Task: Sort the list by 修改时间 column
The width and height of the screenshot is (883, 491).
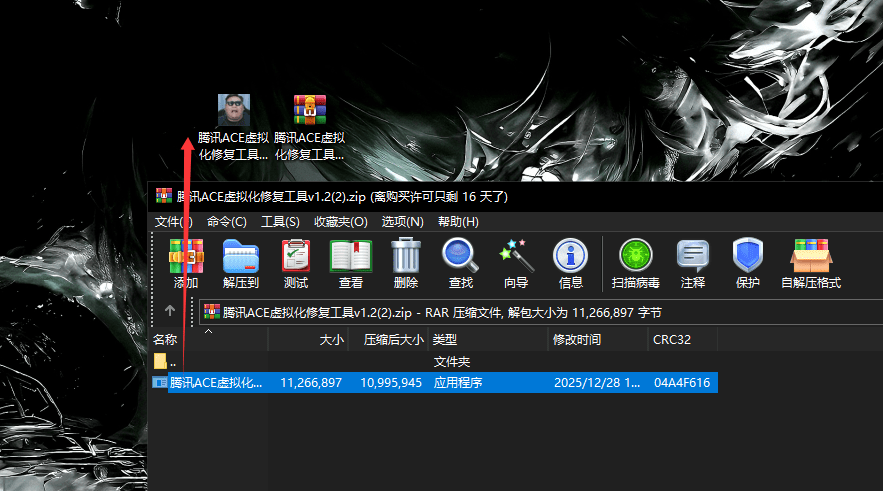Action: tap(597, 340)
